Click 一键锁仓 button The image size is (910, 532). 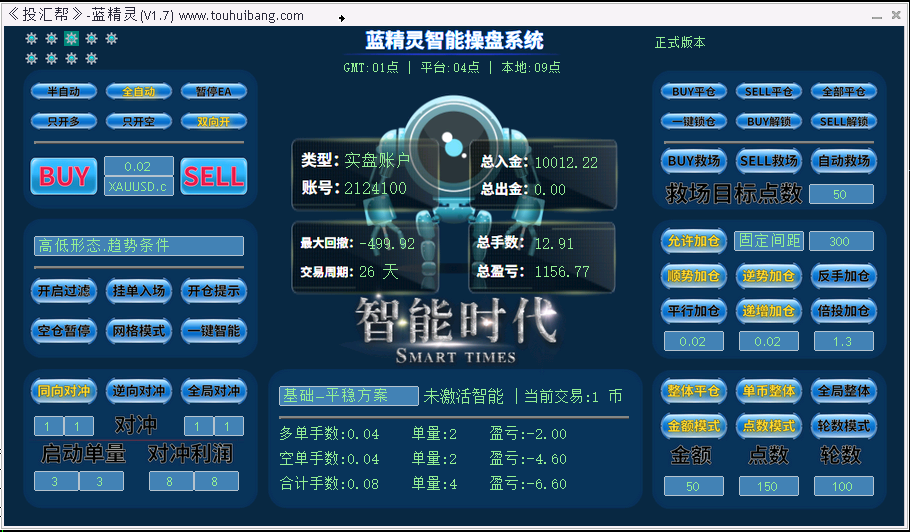(x=694, y=122)
